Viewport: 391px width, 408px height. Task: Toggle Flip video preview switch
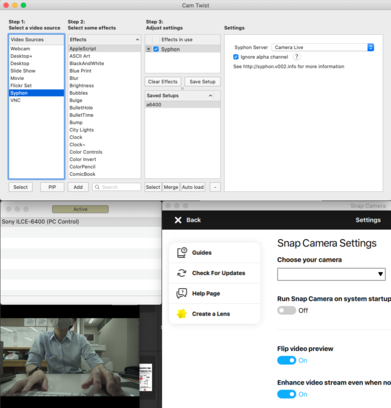click(286, 360)
